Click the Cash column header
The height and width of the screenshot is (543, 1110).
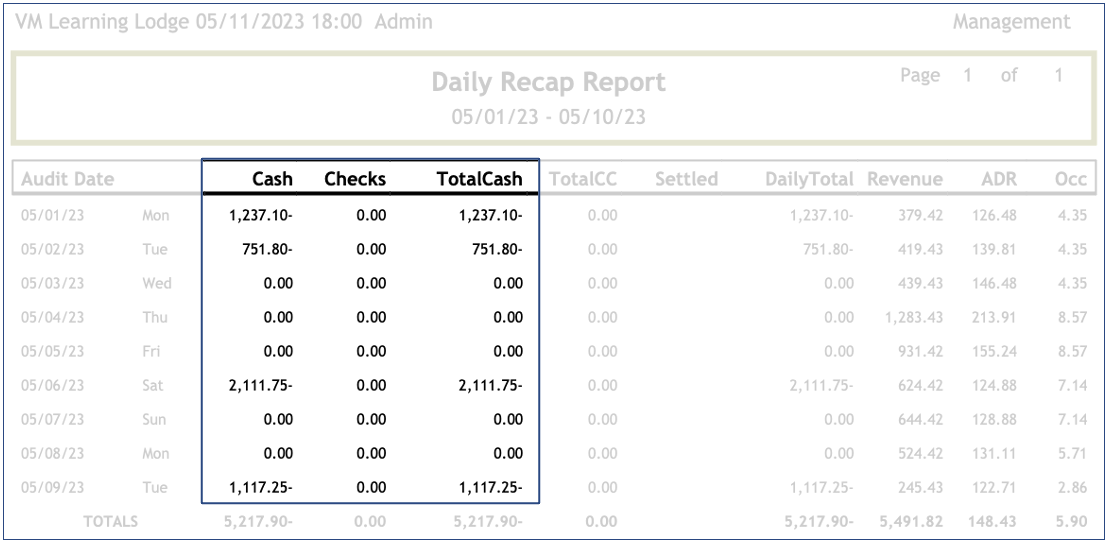272,179
